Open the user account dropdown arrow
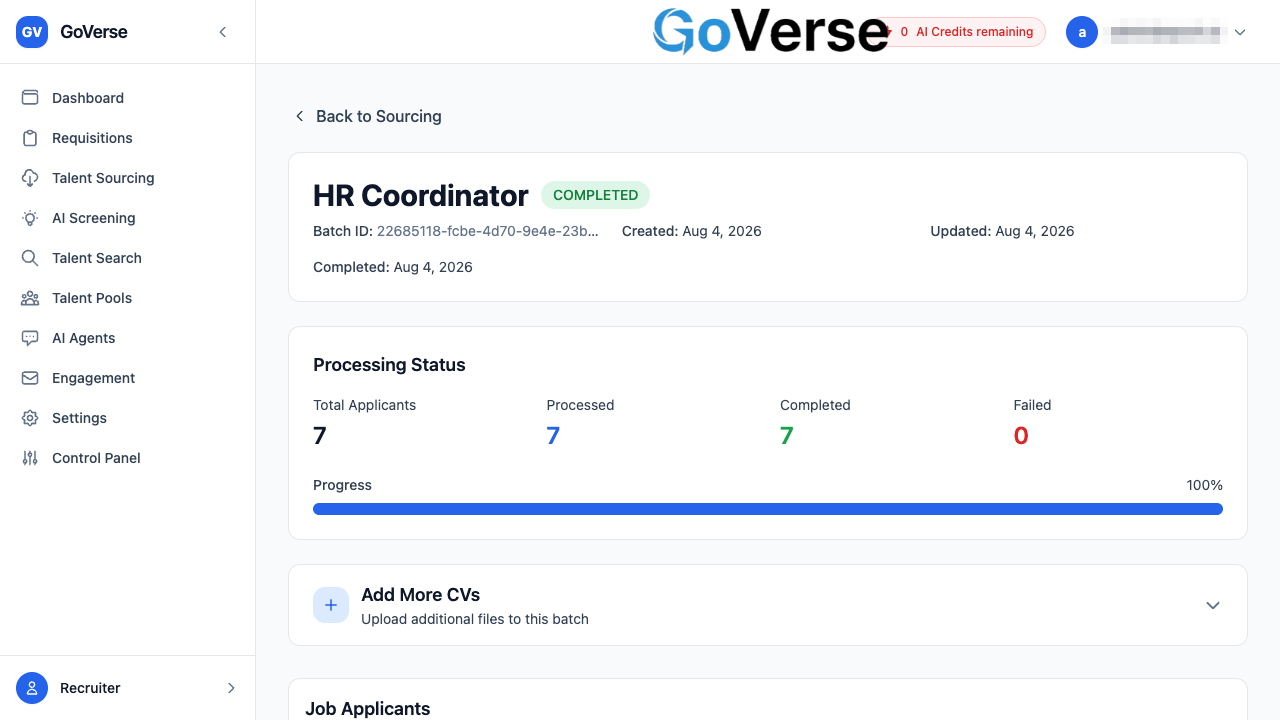 tap(1240, 32)
